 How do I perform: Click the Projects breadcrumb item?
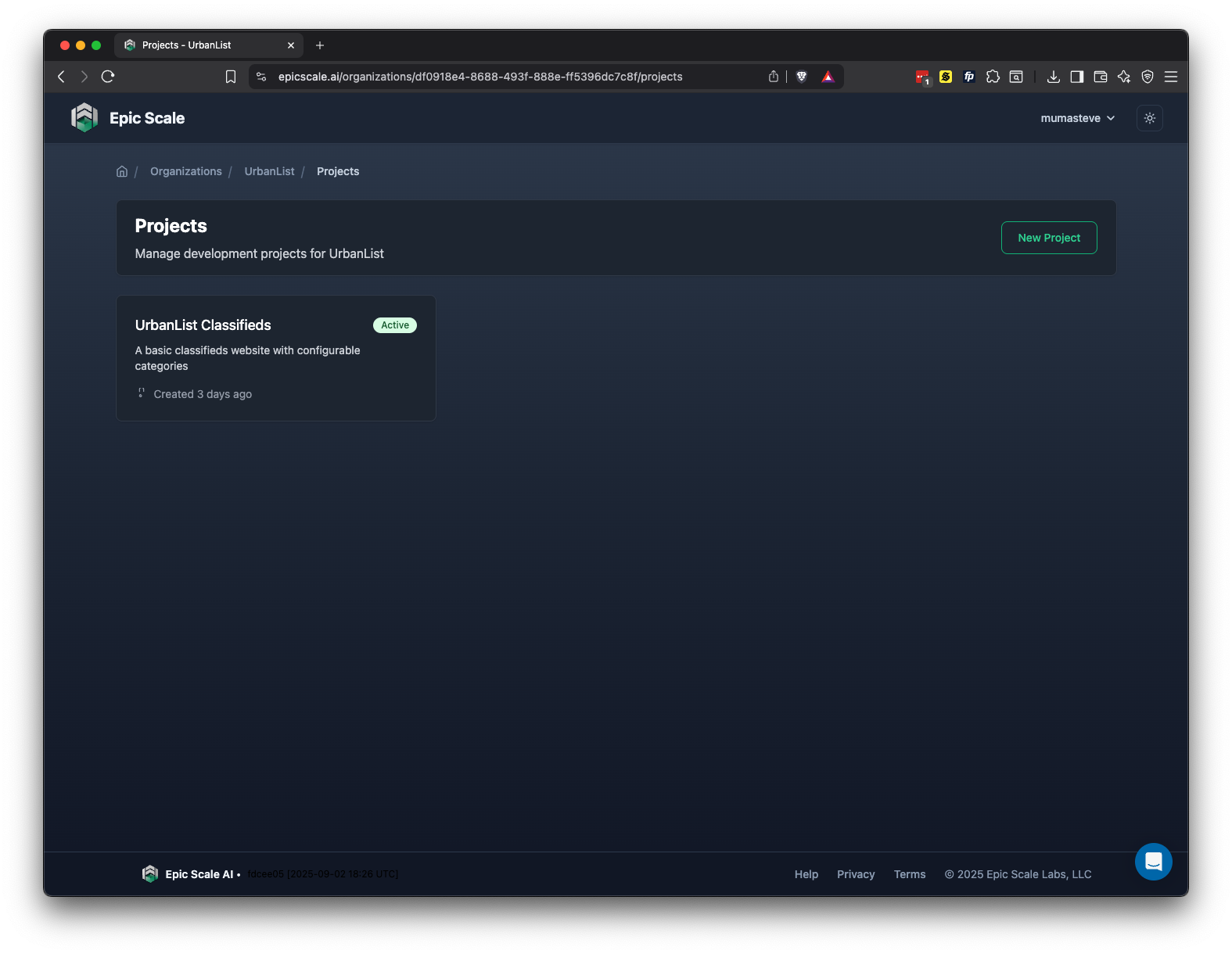(x=338, y=171)
